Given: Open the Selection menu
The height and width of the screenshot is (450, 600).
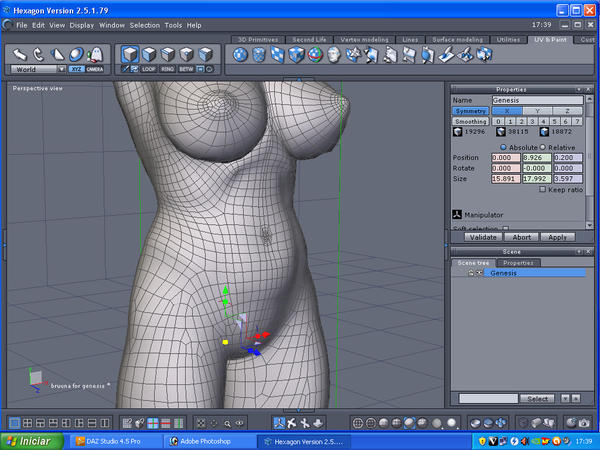Looking at the screenshot, I should pos(144,24).
